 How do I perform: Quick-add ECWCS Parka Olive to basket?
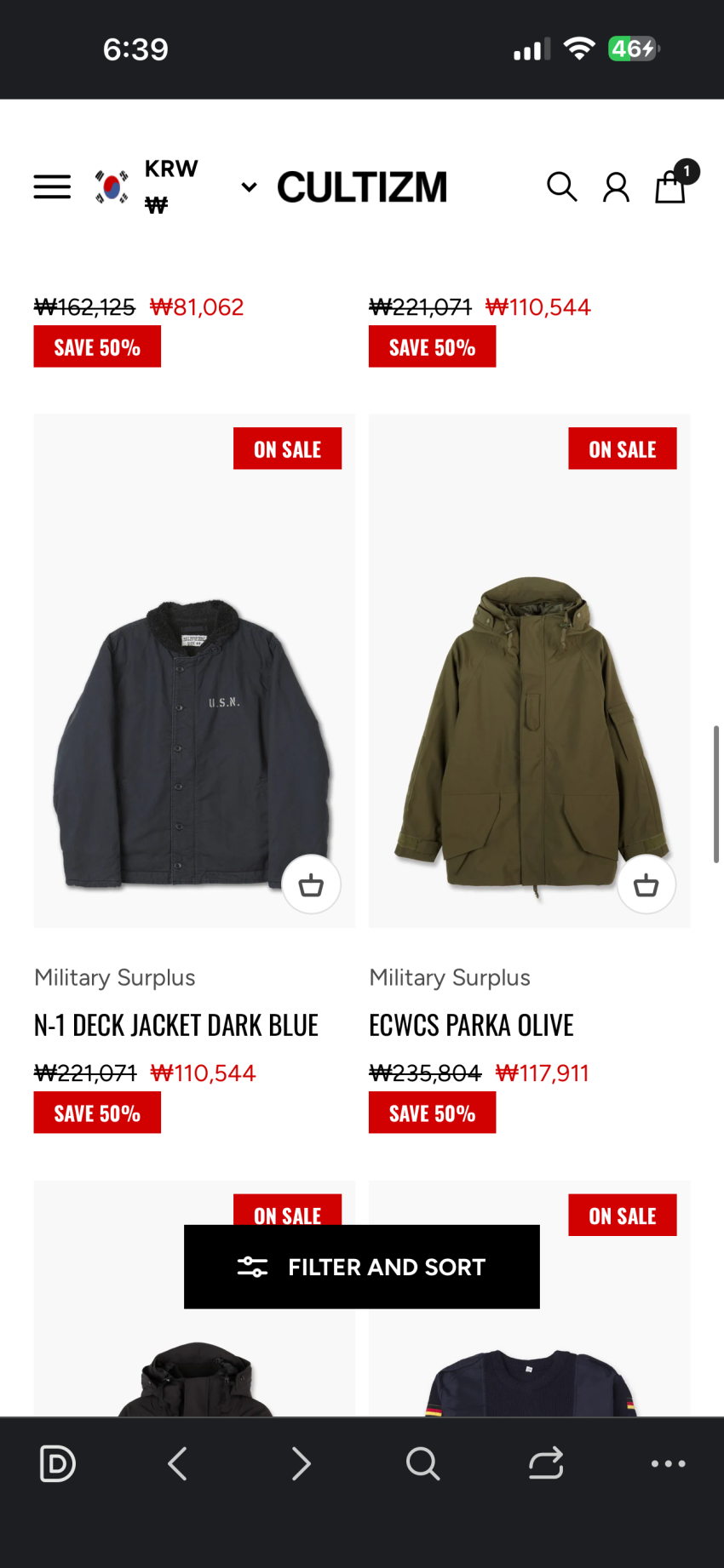(x=646, y=884)
